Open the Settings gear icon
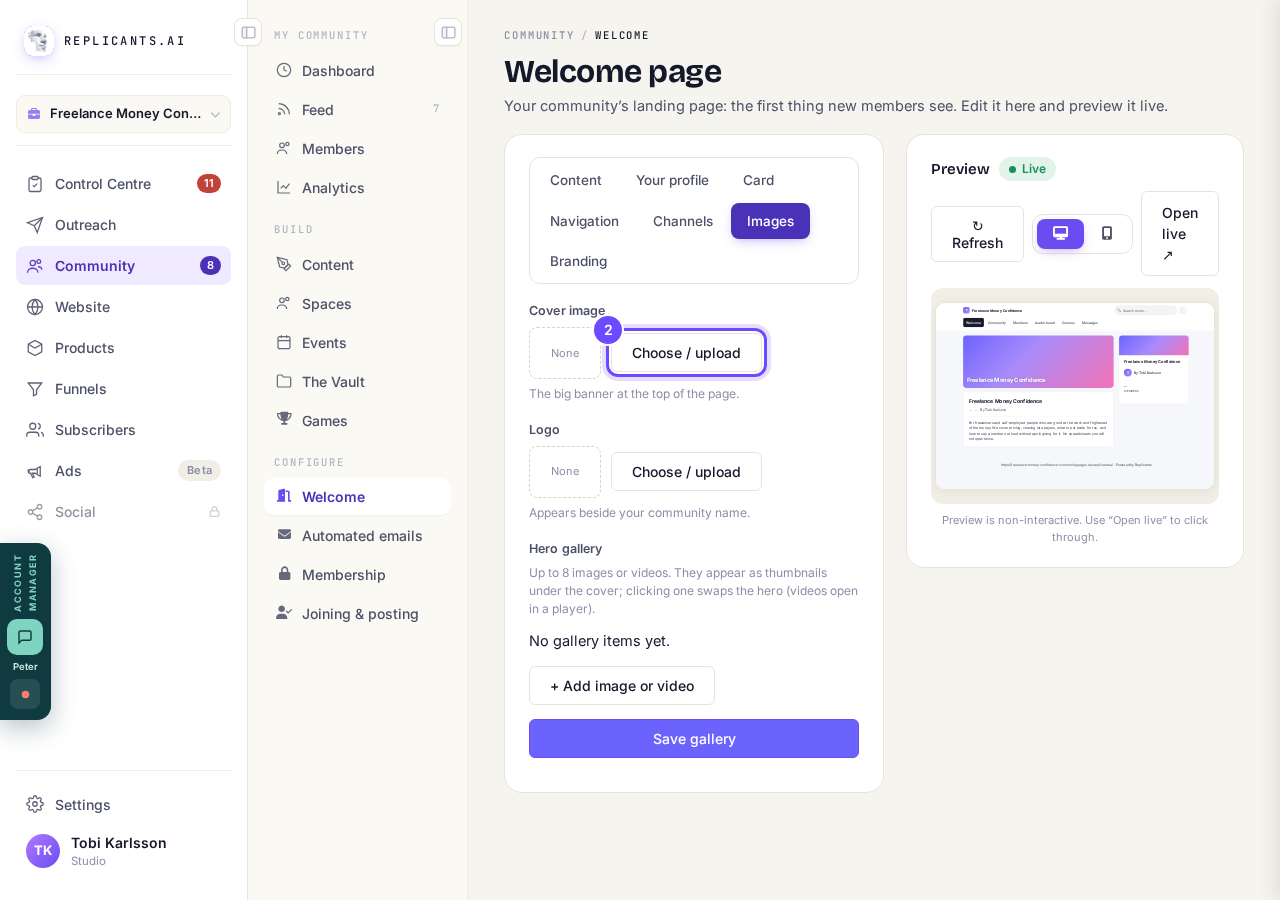Viewport: 1280px width, 900px height. coord(35,804)
